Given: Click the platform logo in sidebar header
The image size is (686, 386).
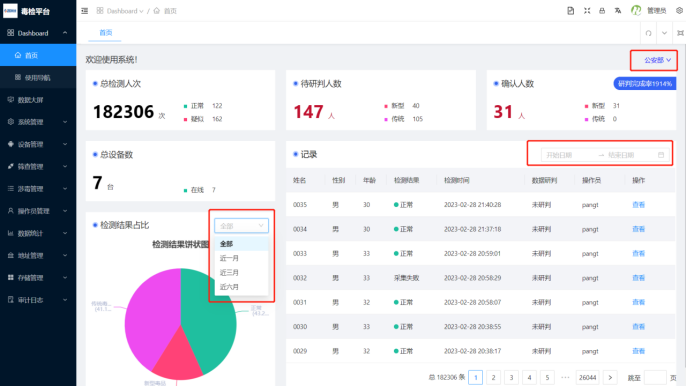Looking at the screenshot, I should click(10, 11).
